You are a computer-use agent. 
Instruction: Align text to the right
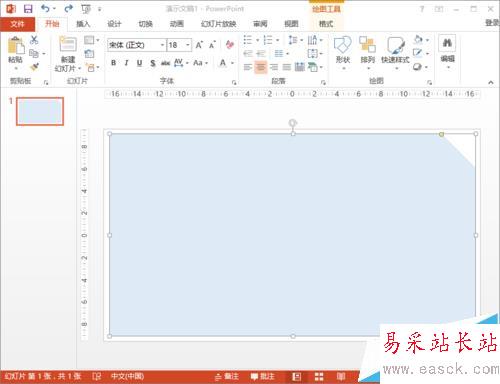[x=274, y=67]
